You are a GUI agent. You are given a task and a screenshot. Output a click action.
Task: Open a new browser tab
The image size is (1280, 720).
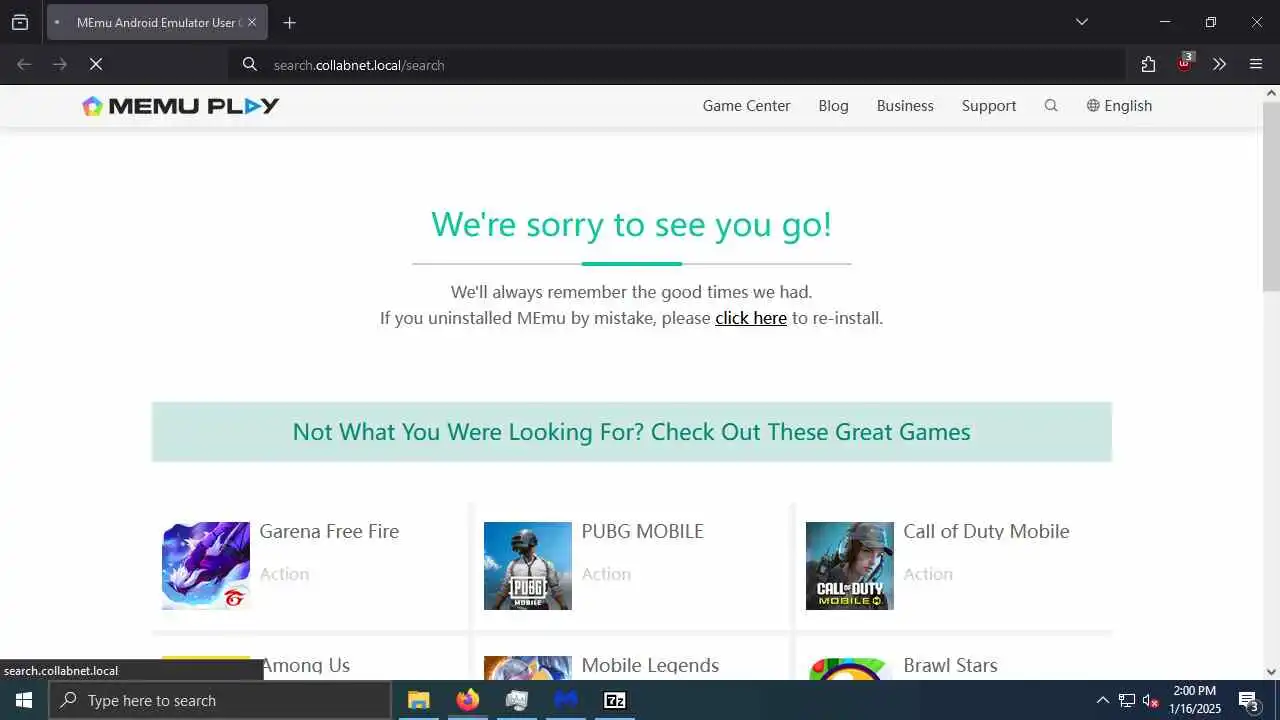click(x=289, y=22)
